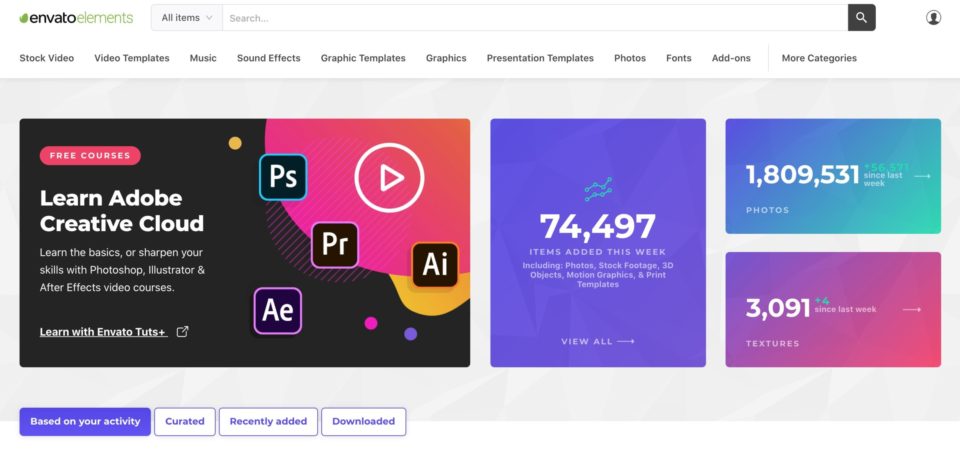
Task: Open the All items dropdown
Action: [x=187, y=18]
